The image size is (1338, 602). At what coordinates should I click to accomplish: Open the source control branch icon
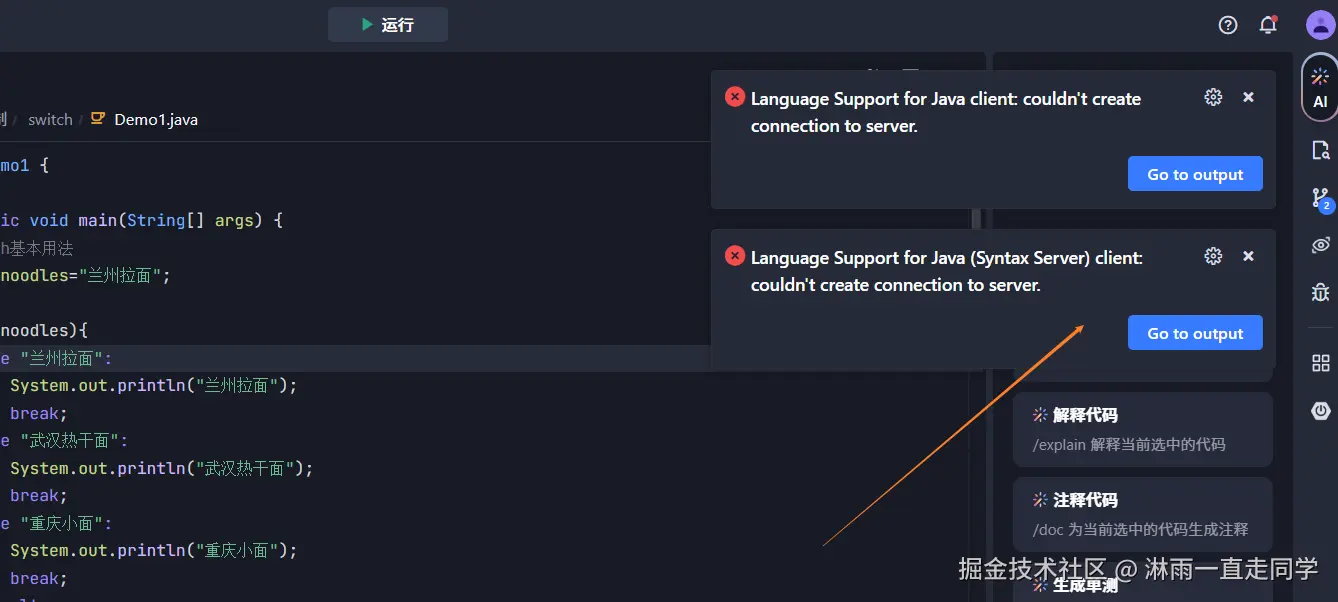(1321, 199)
